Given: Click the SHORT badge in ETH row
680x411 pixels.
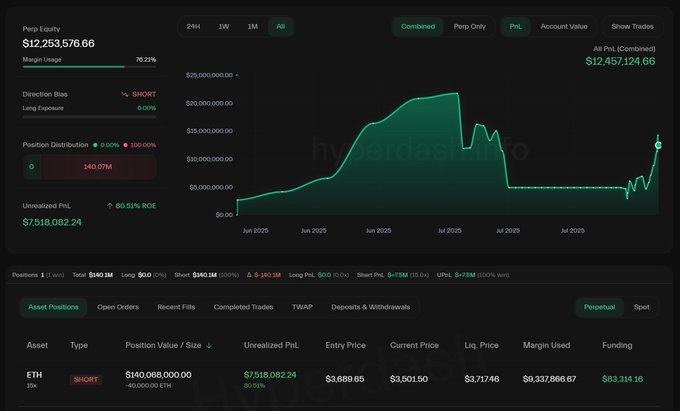Looking at the screenshot, I should pyautogui.click(x=86, y=379).
